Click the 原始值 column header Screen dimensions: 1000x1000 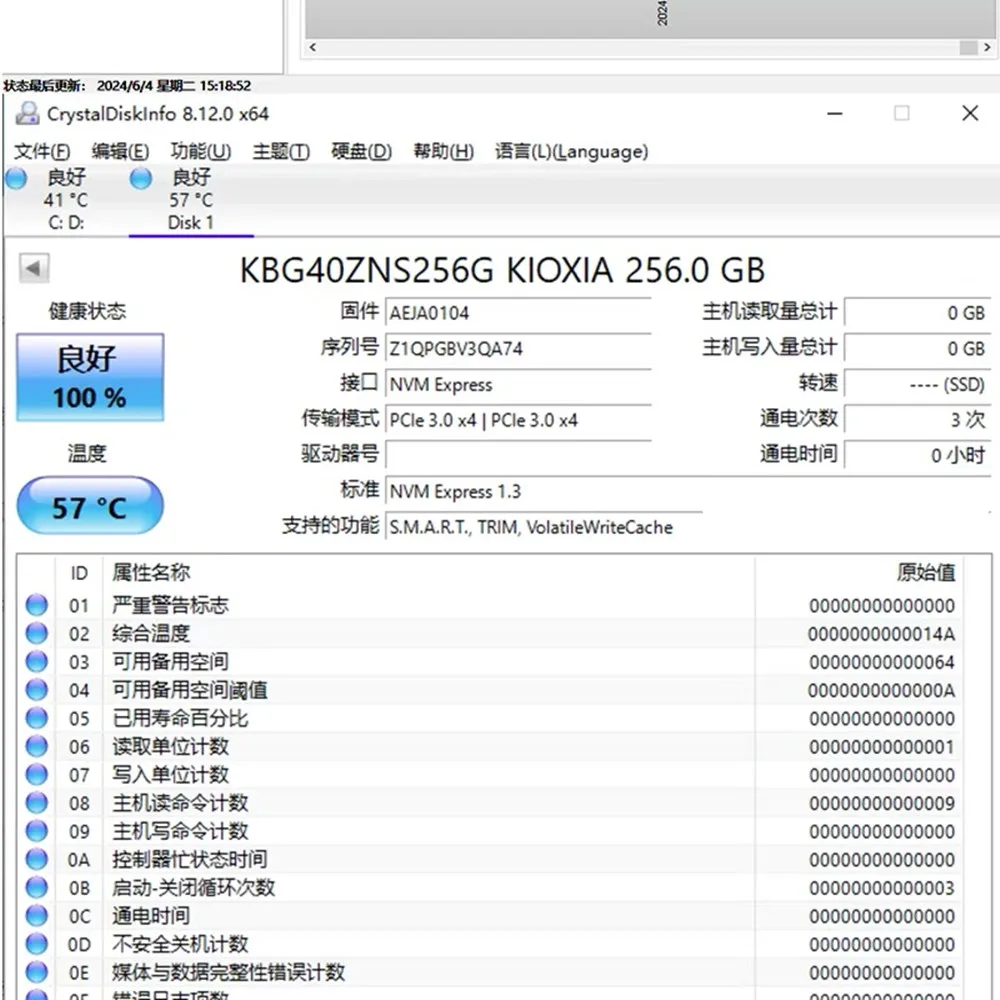[925, 573]
